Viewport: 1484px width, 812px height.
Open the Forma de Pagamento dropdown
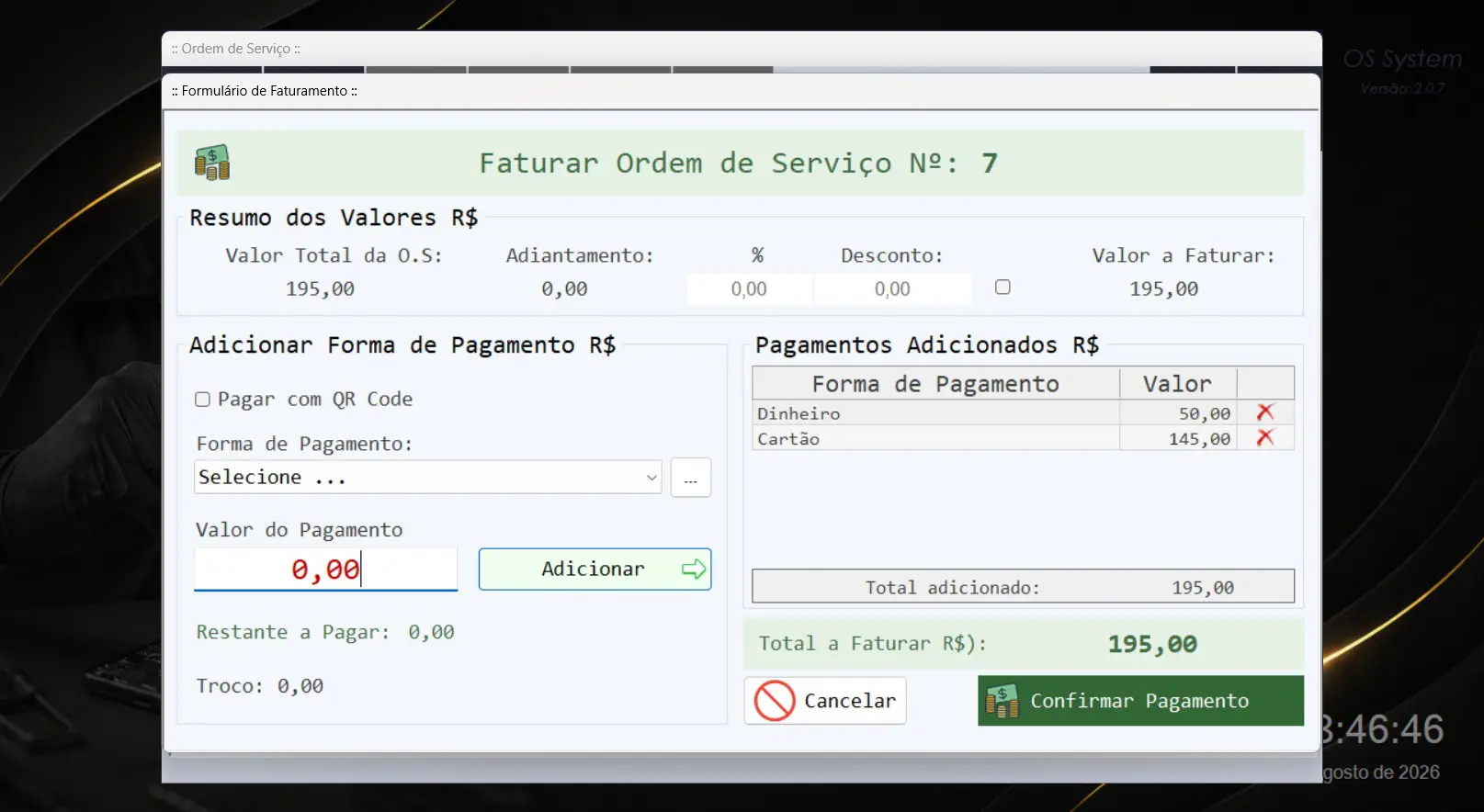point(428,478)
